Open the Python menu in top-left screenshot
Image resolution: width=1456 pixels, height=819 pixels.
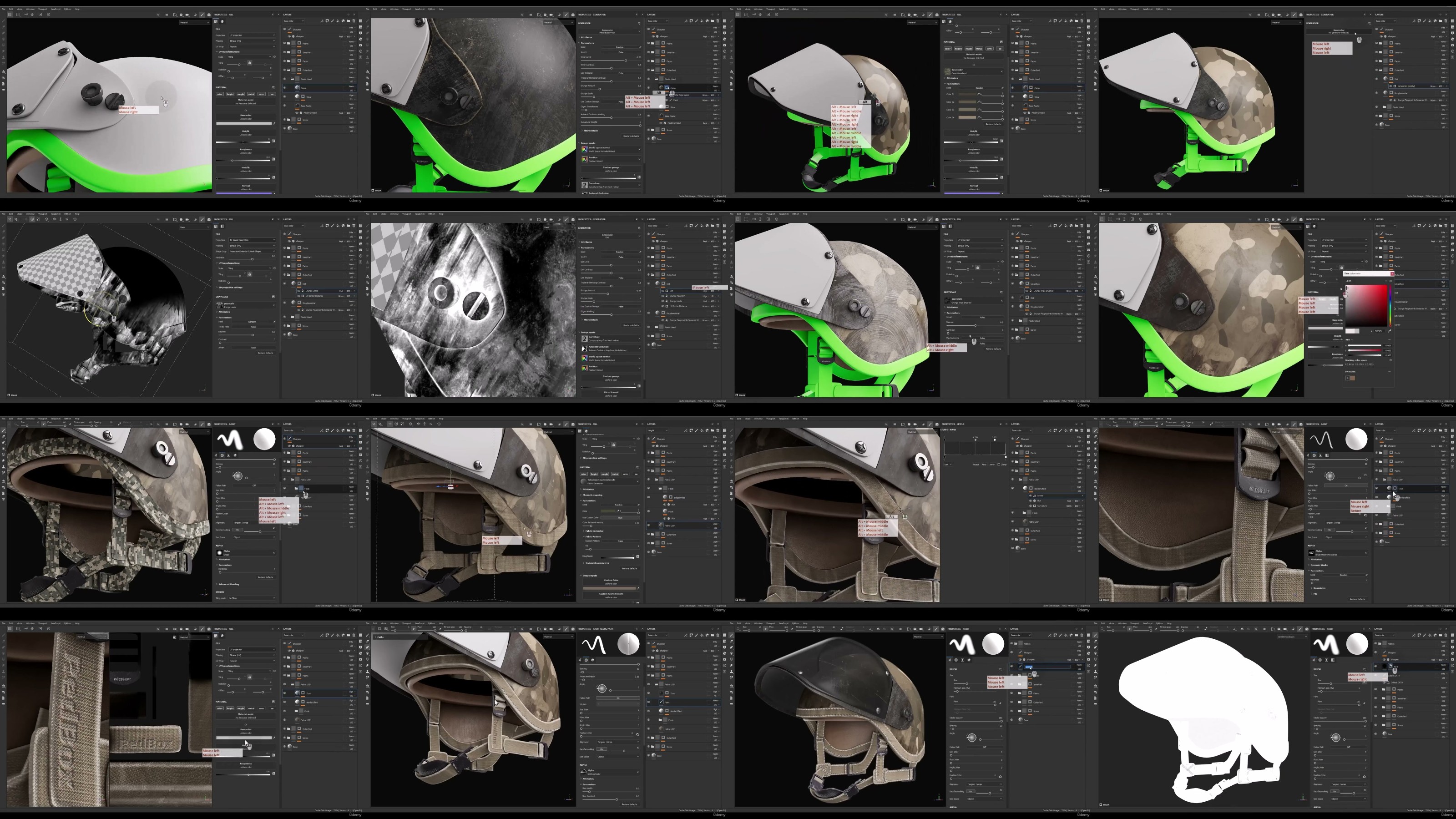click(x=68, y=9)
